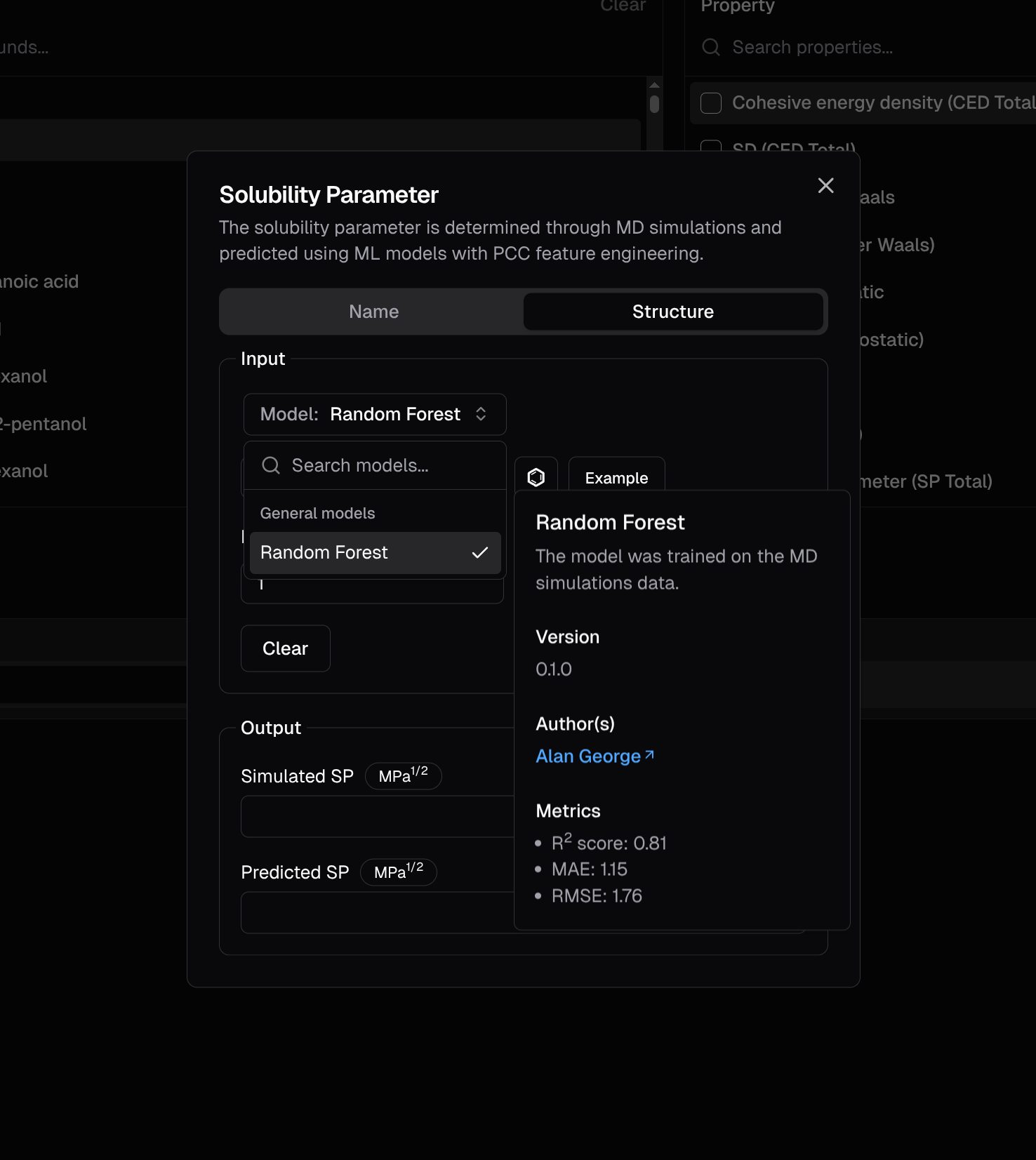Click the magnifier icon in Search properties
The width and height of the screenshot is (1036, 1160).
point(711,47)
